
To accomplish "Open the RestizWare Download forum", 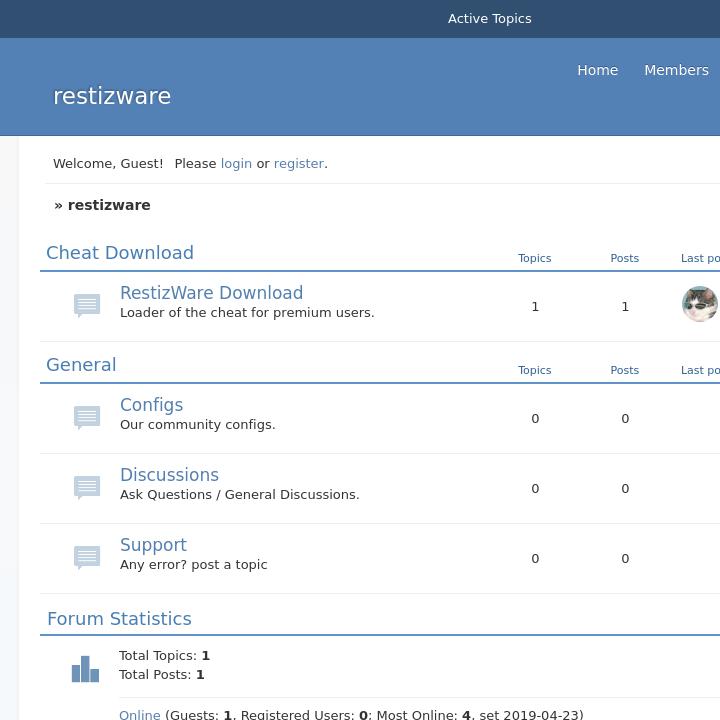I will 211,293.
